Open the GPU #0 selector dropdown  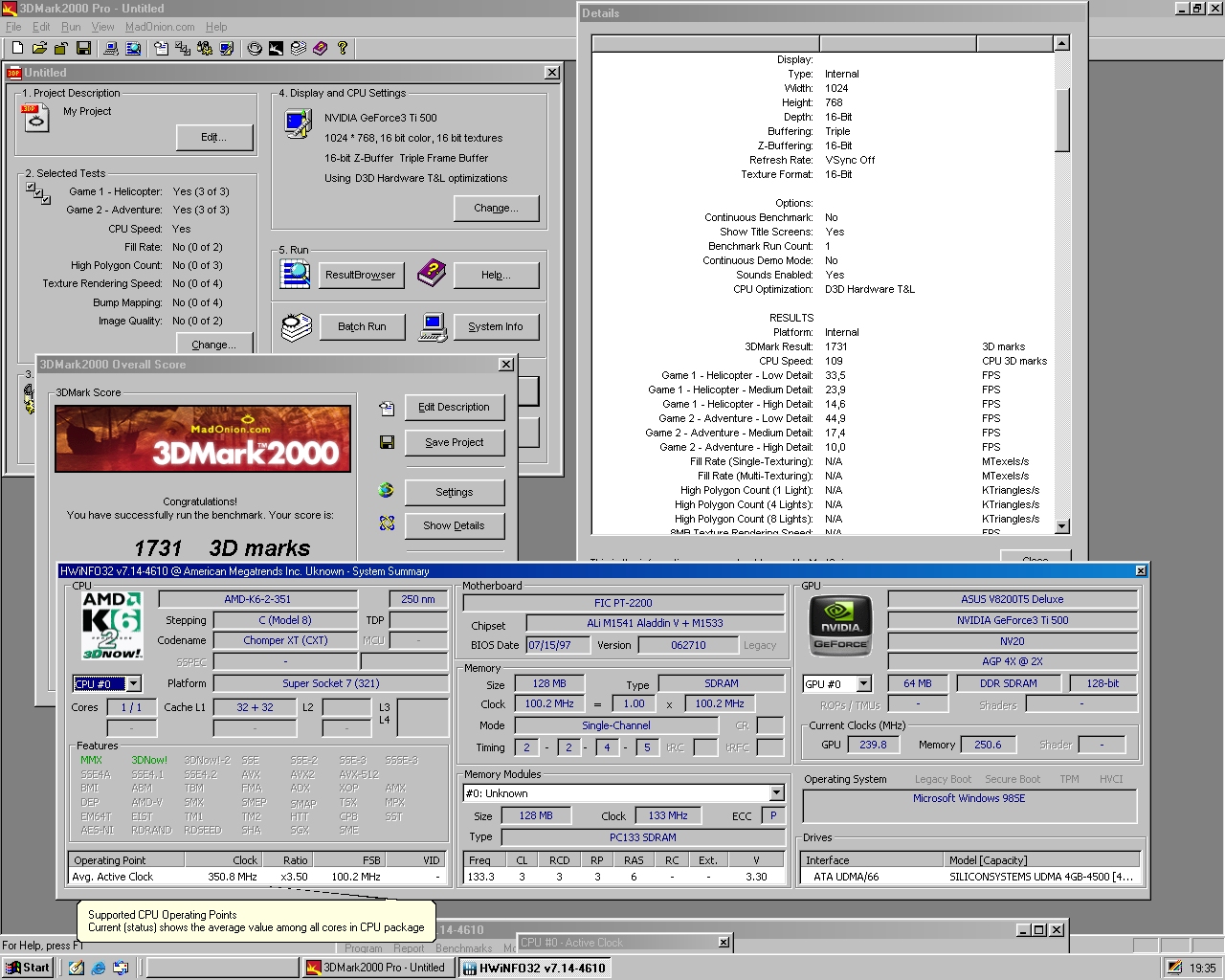[x=863, y=683]
